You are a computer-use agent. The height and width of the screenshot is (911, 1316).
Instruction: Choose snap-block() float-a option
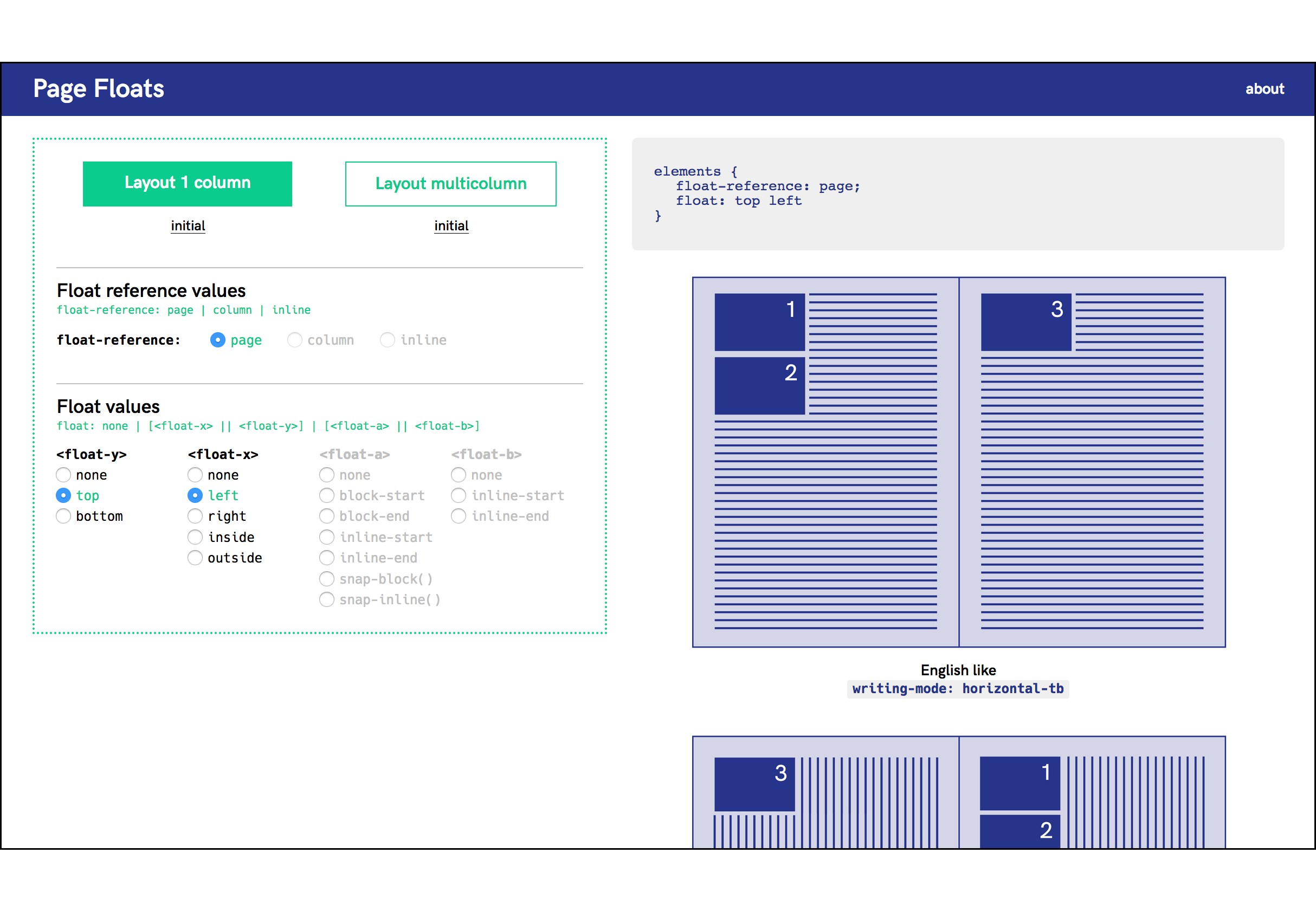click(x=327, y=579)
